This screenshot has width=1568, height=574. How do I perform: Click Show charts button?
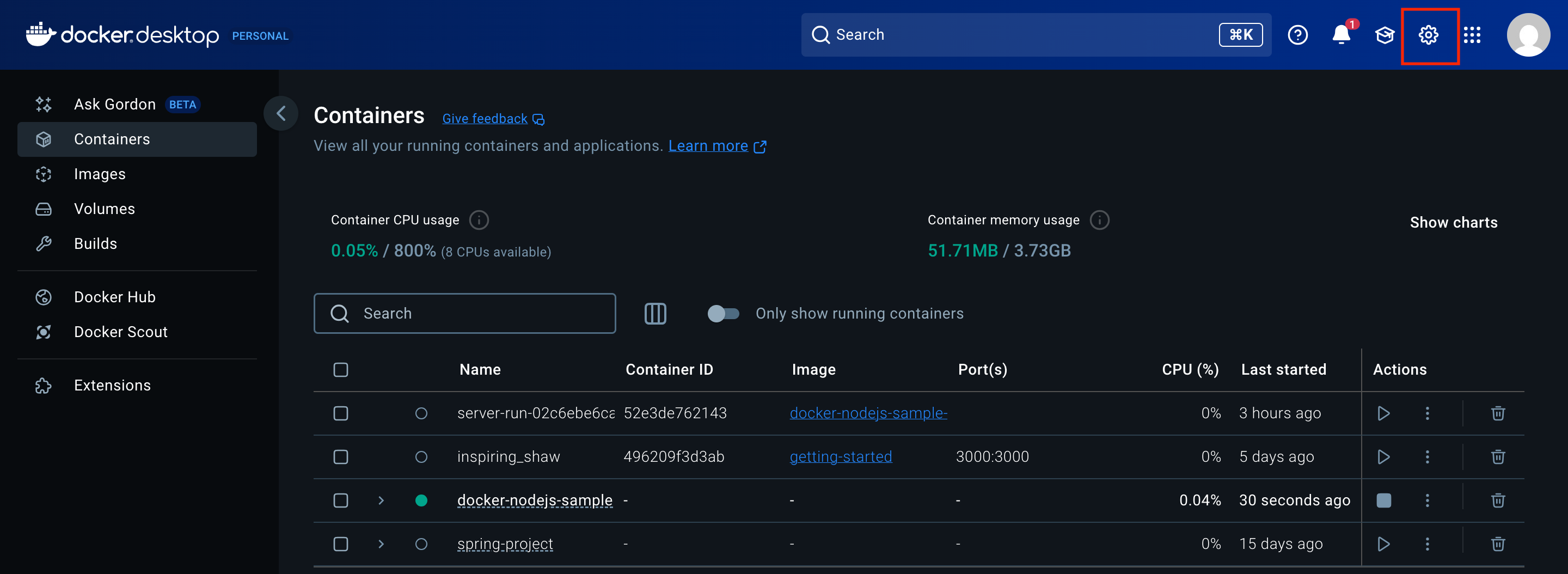pyautogui.click(x=1454, y=222)
